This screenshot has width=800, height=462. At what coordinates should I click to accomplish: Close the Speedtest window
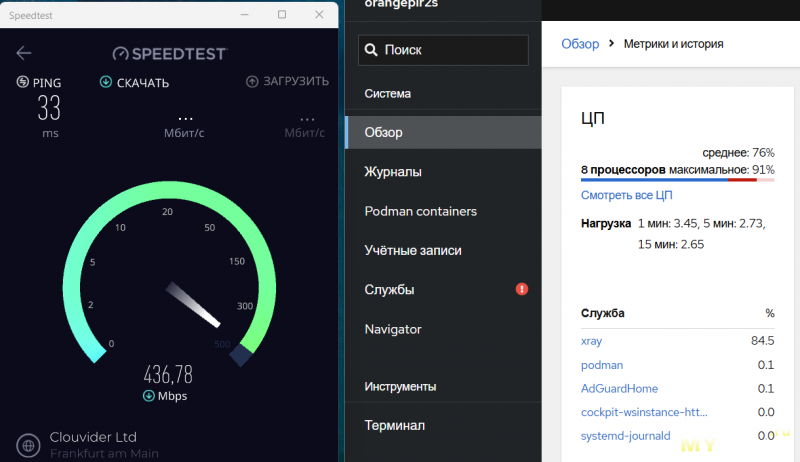pos(319,15)
